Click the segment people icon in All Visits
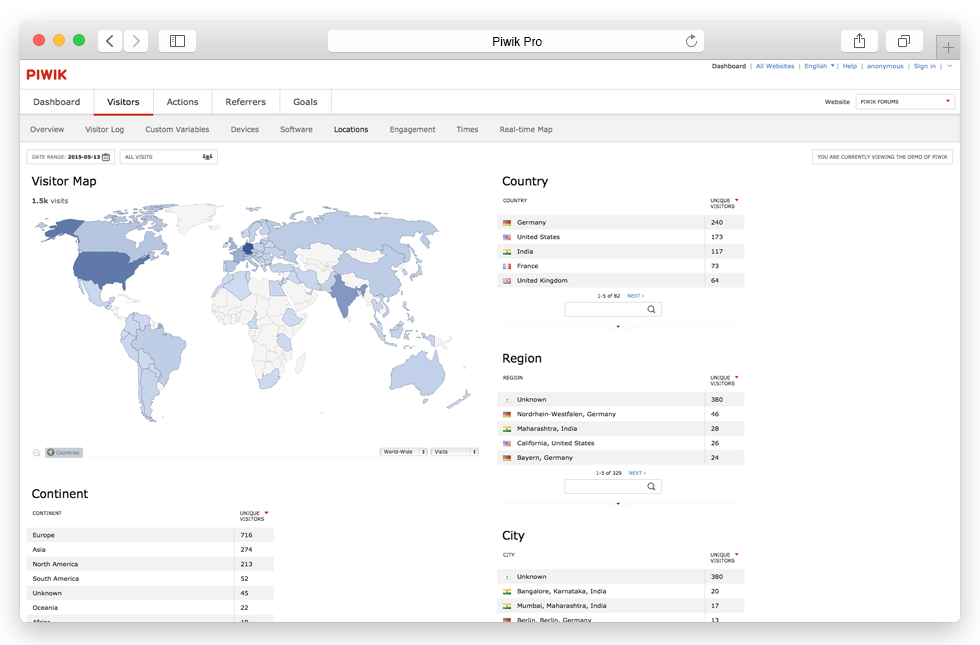The height and width of the screenshot is (645, 980). 208,157
